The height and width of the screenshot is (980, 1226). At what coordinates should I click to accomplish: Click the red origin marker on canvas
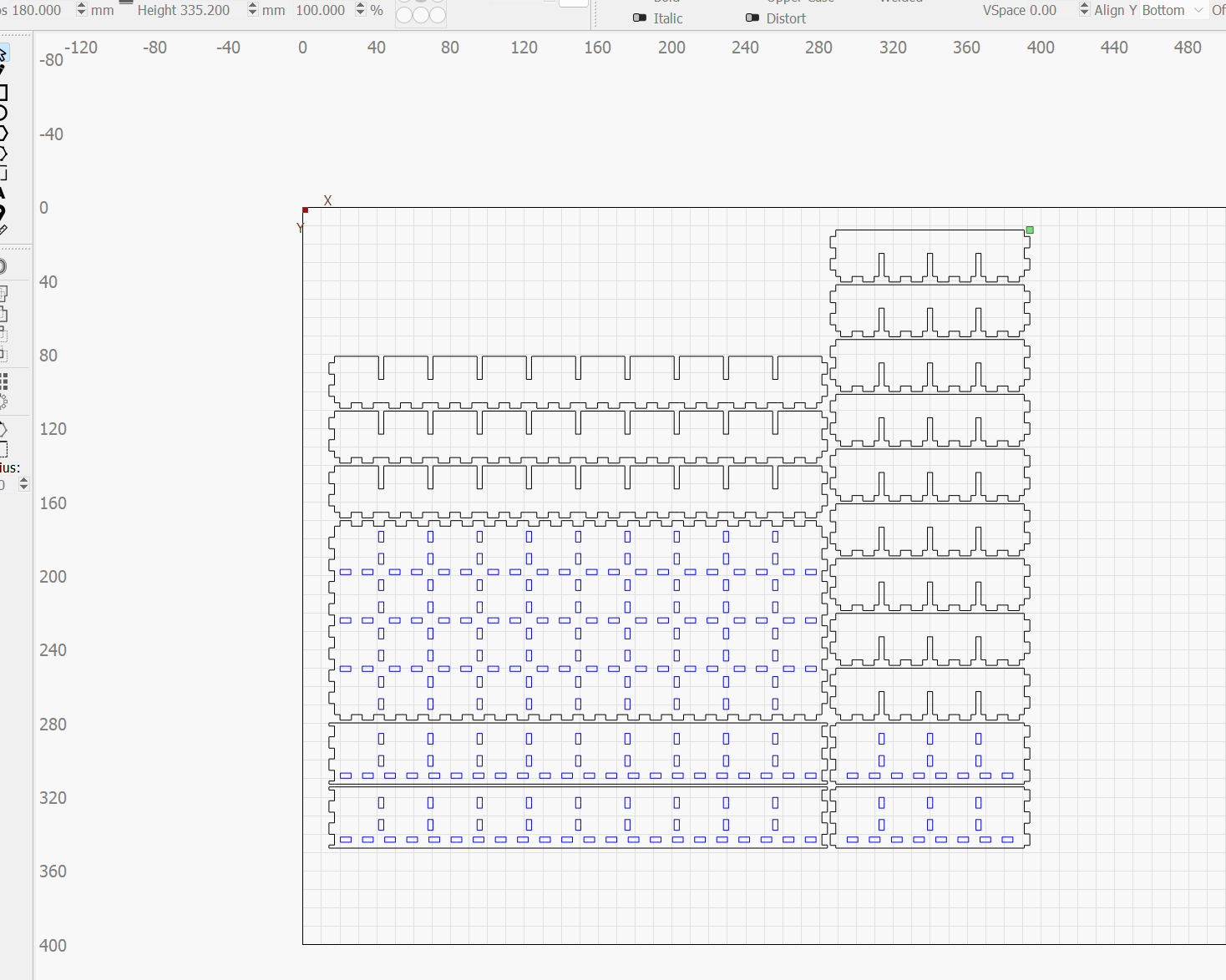click(x=306, y=210)
